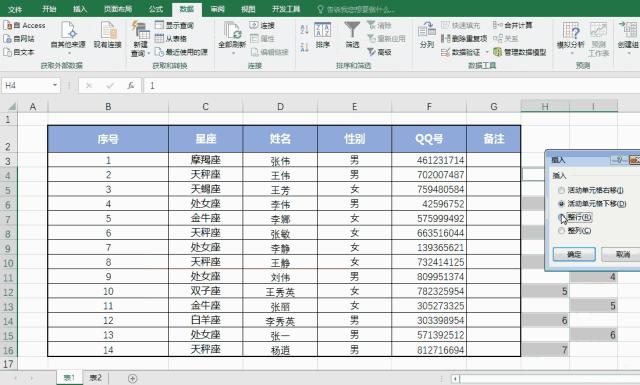
Task: Click 合并计算 consolidate
Action: coord(513,25)
